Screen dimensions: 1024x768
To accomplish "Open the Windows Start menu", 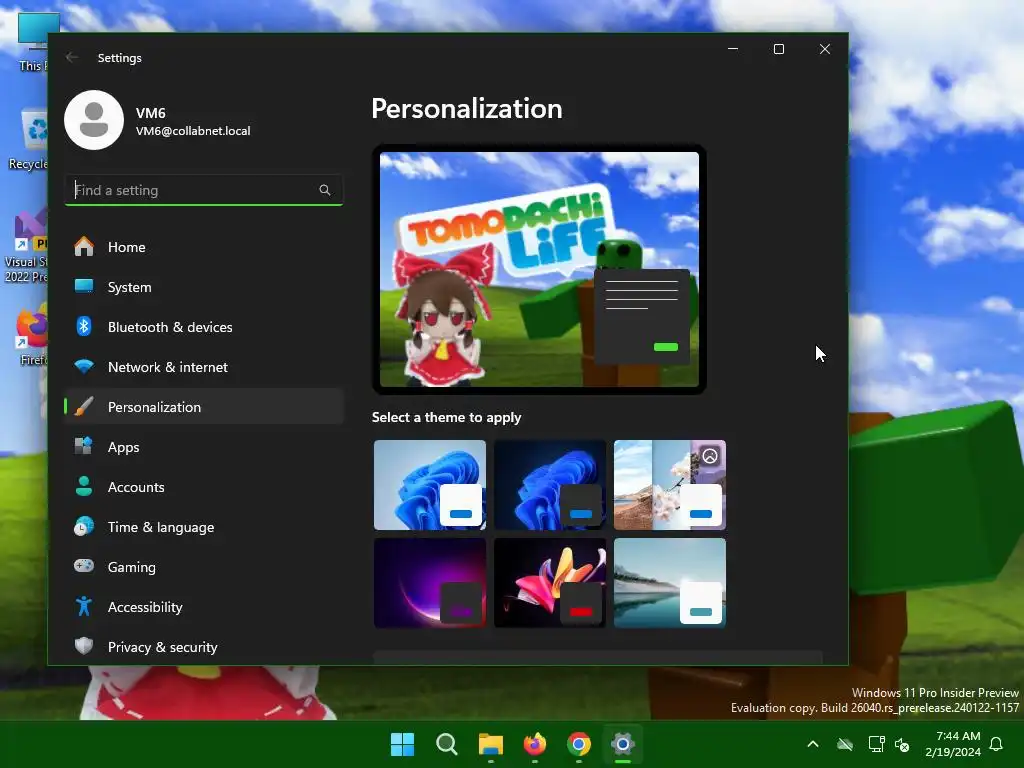I will click(x=402, y=744).
